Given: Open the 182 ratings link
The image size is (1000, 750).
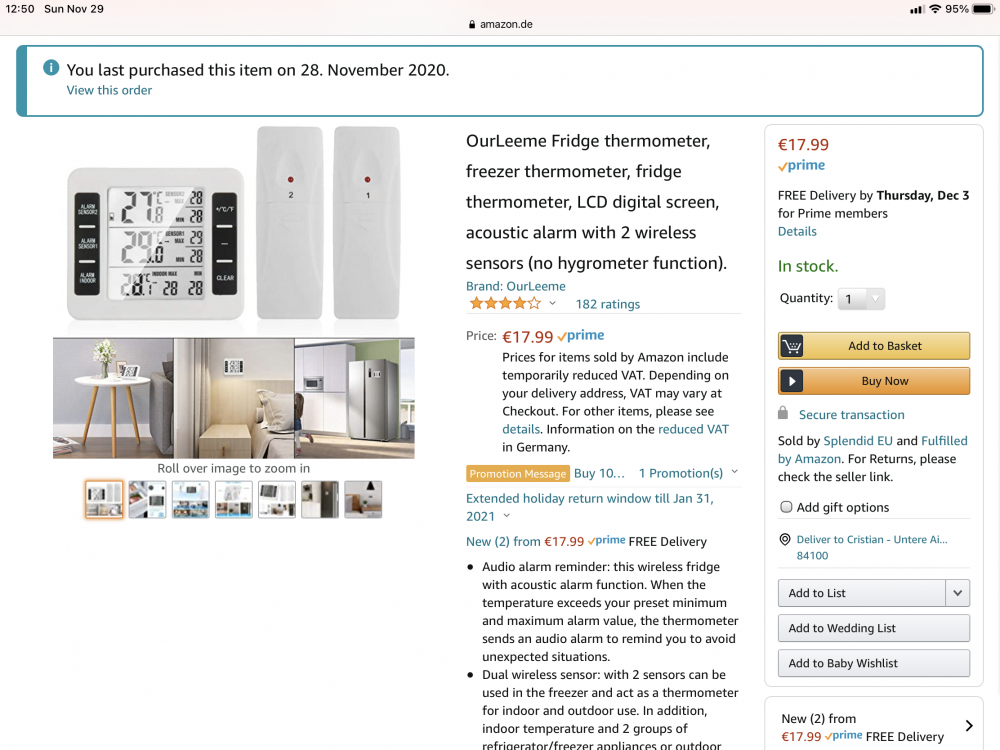Looking at the screenshot, I should [608, 304].
